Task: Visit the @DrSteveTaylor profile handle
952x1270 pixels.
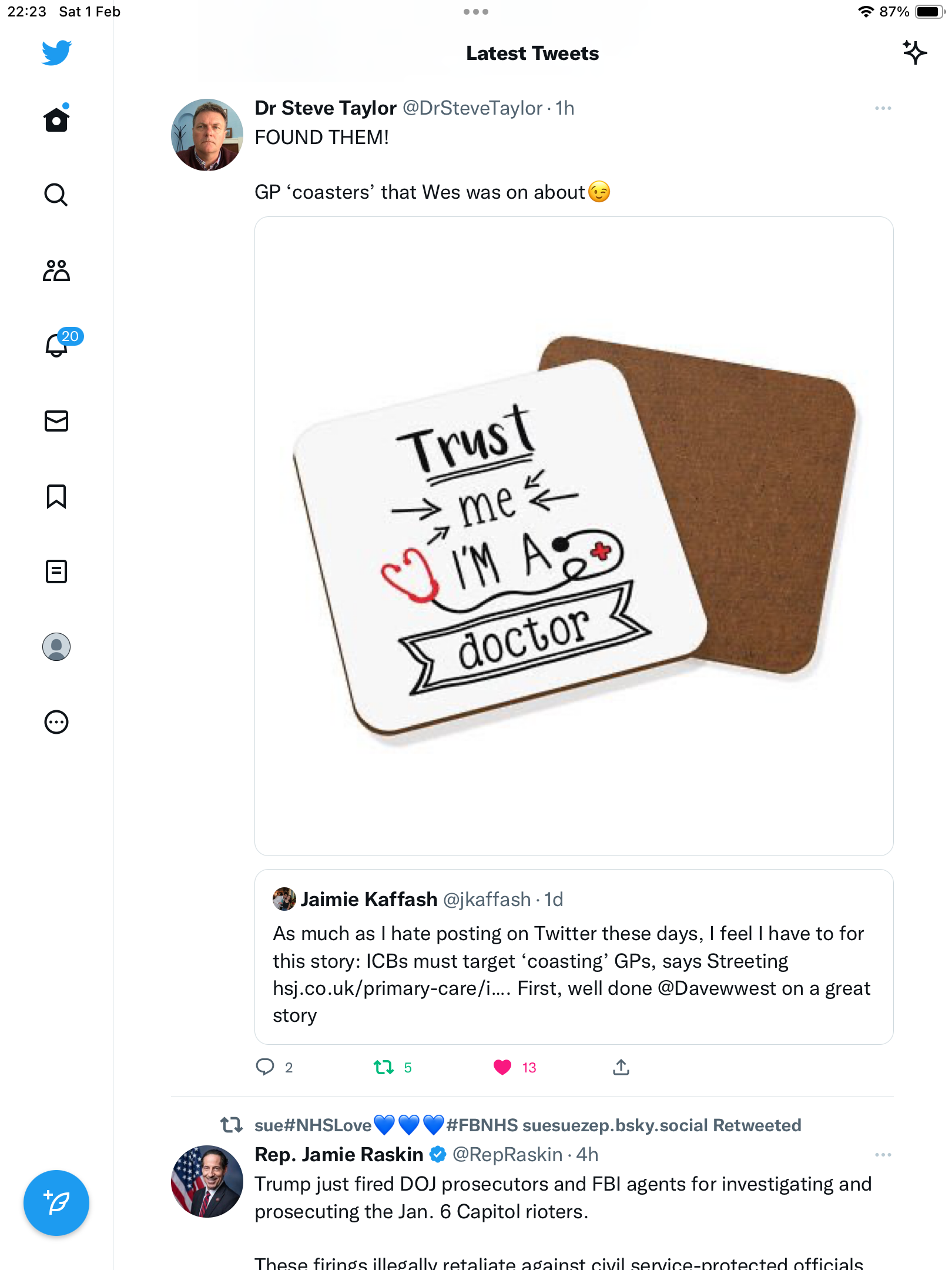Action: [x=472, y=108]
